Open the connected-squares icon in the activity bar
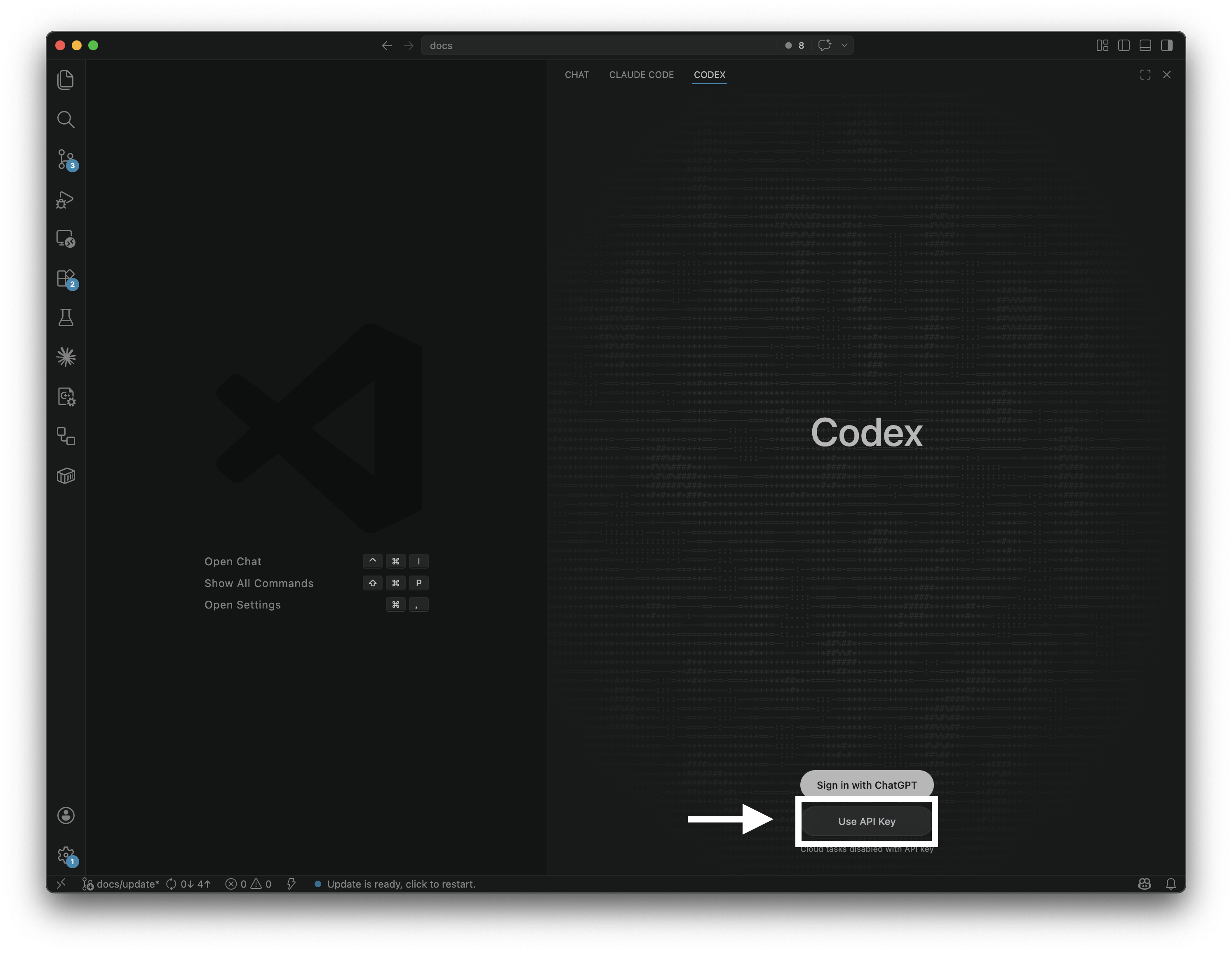The image size is (1232, 954). [66, 436]
